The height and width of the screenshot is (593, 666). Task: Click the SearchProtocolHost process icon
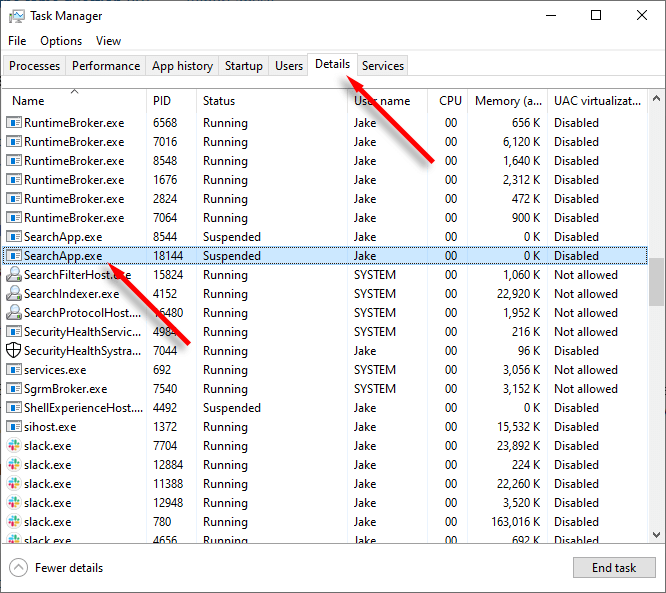pos(14,313)
